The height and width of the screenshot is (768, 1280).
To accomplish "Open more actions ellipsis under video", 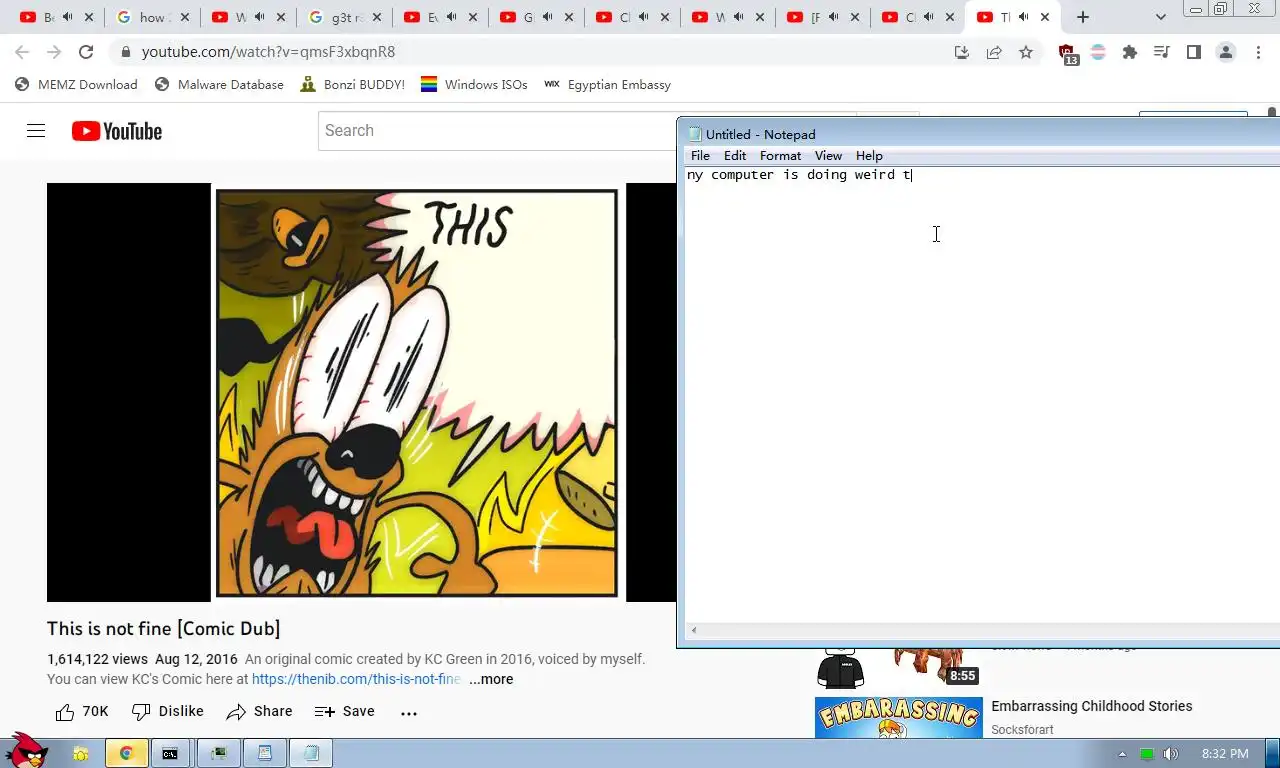I will coord(409,713).
